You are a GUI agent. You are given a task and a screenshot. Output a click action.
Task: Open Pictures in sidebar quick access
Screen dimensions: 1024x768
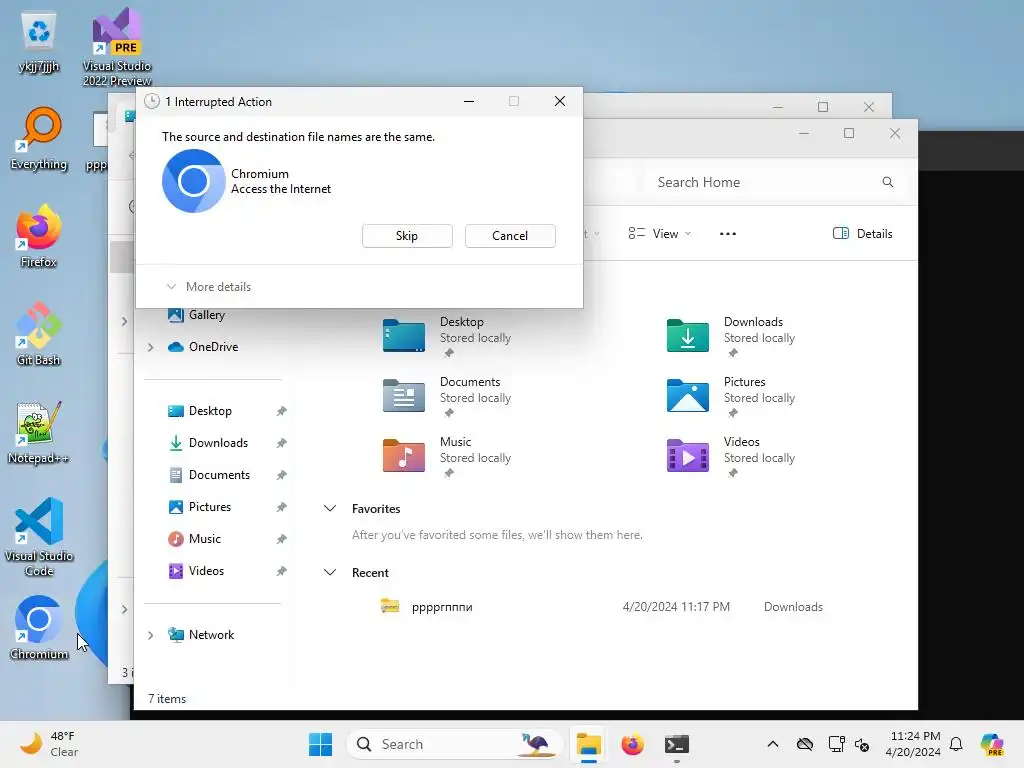point(210,507)
